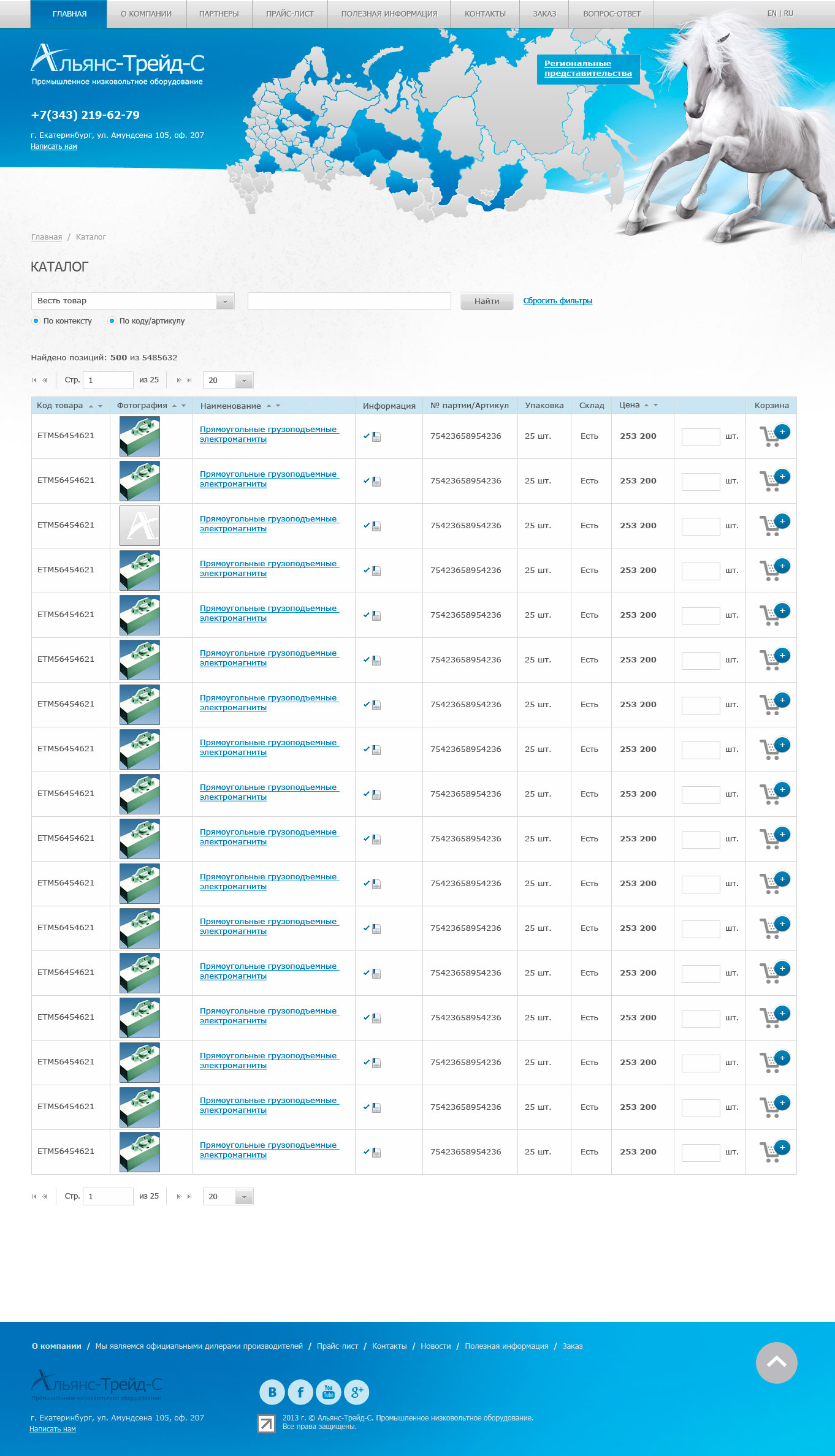Screen dimensions: 835x1456
Task: Go to last page using top pager arrow
Action: pos(189,380)
